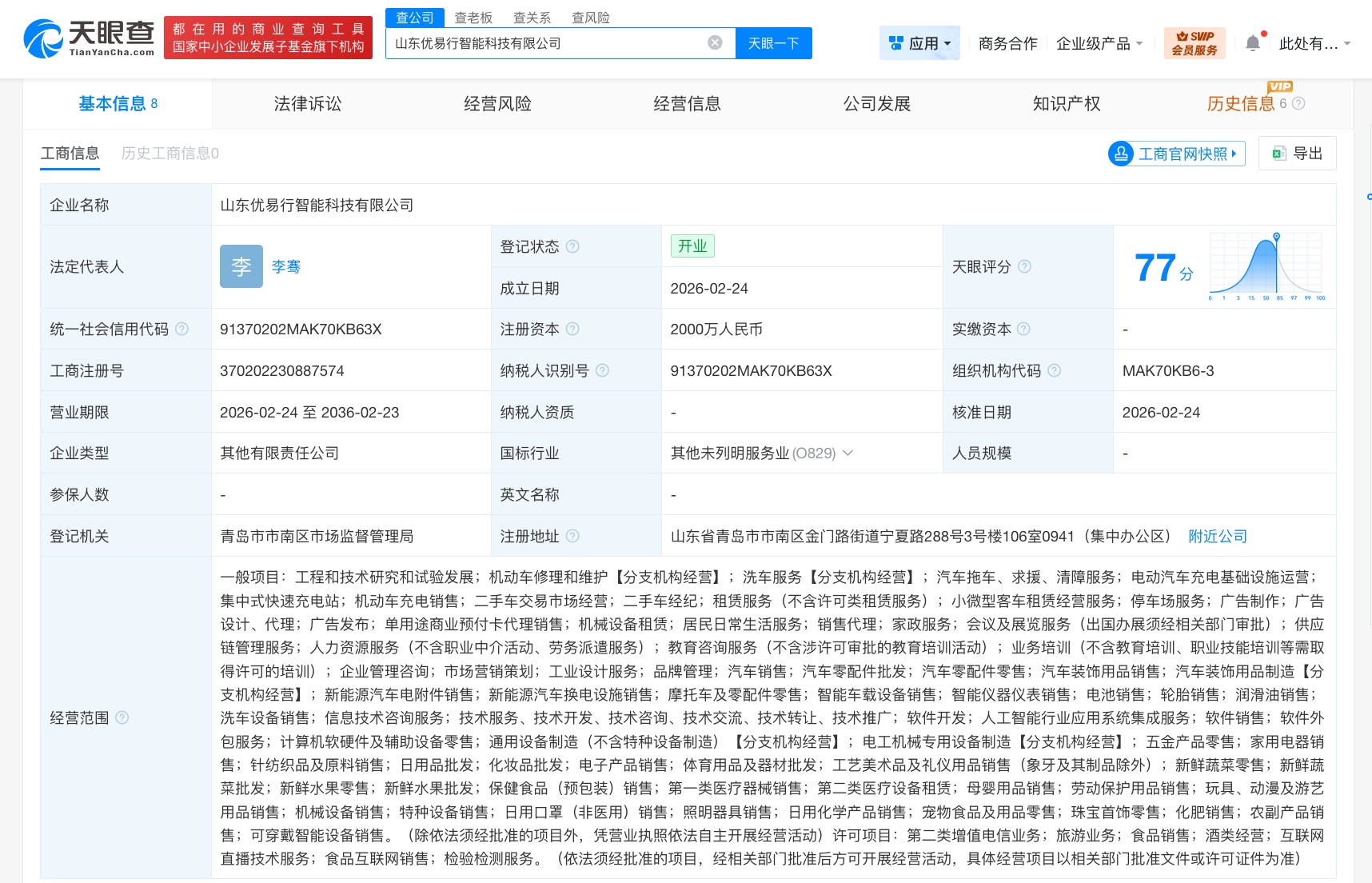Clear the search box text
1372x883 pixels.
[x=715, y=42]
